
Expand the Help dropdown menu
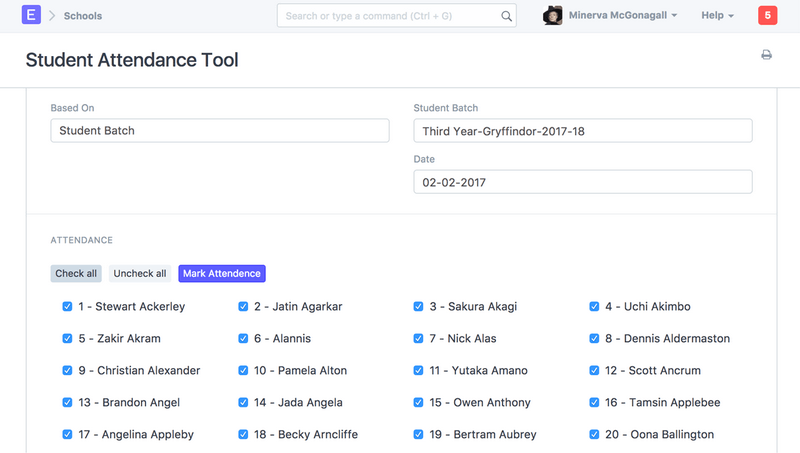(x=717, y=16)
